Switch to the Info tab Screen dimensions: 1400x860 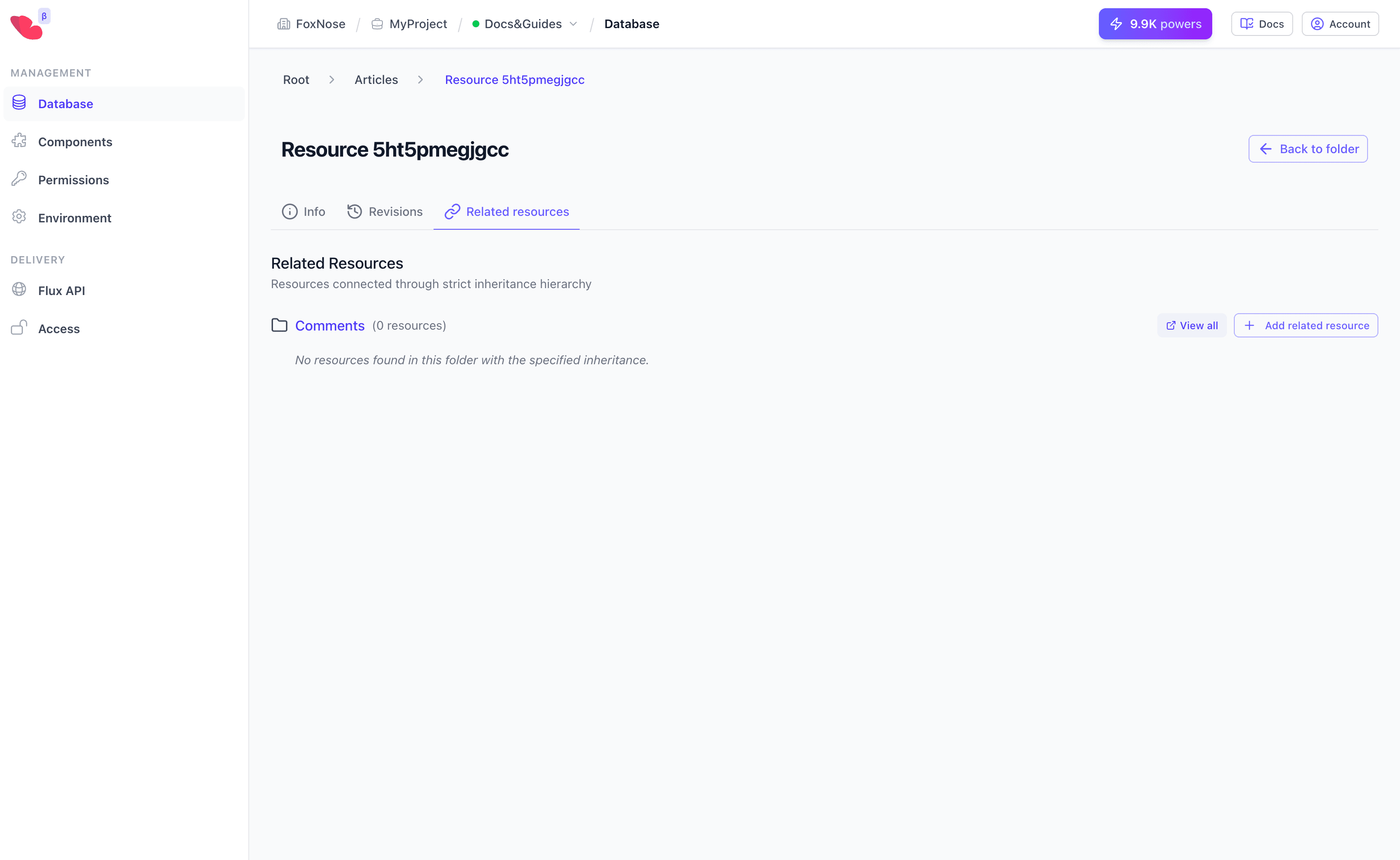click(303, 212)
